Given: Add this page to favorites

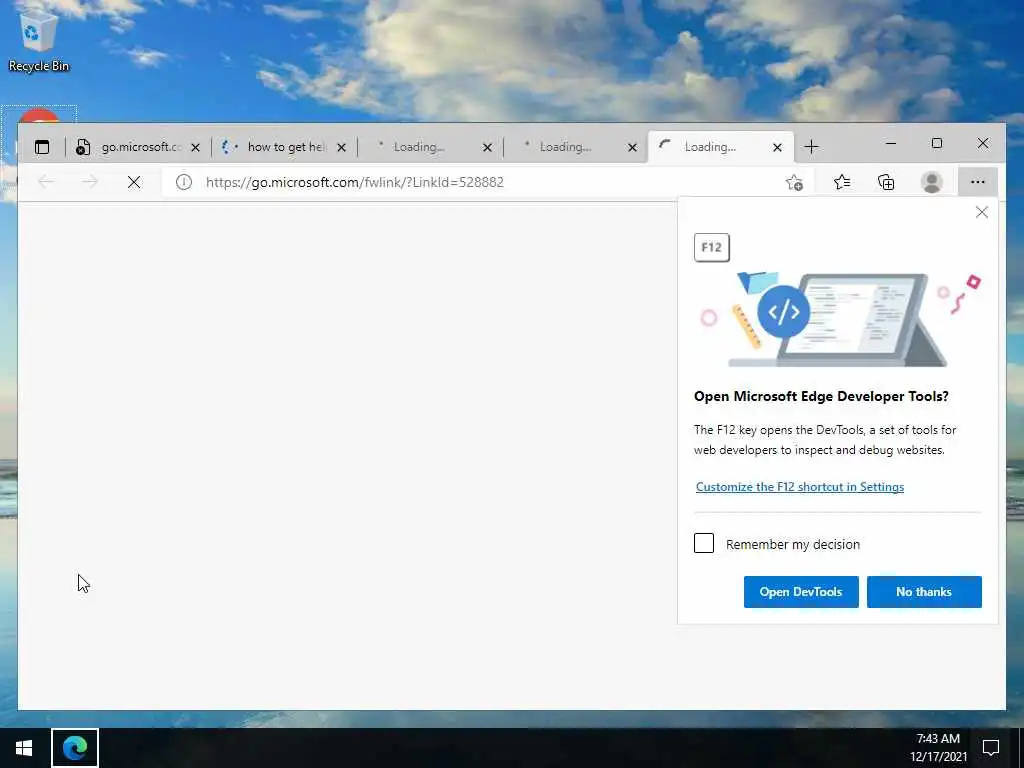Looking at the screenshot, I should [794, 182].
